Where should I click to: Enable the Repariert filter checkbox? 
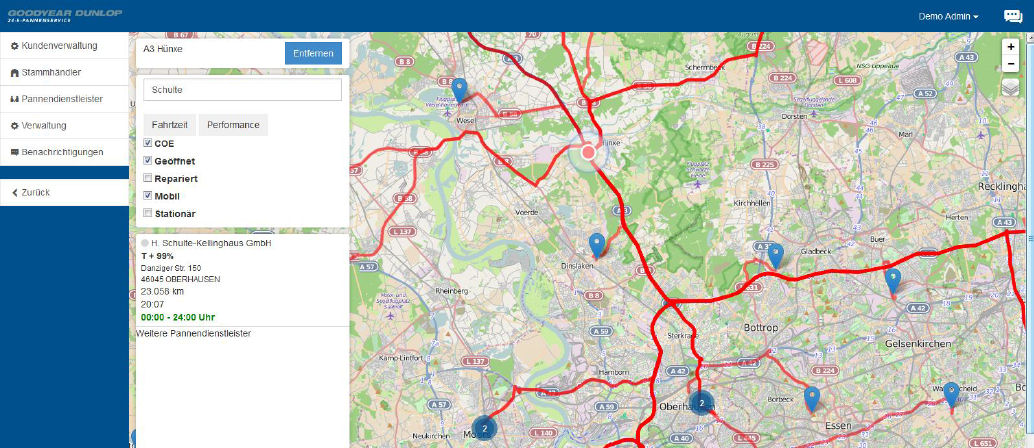(x=148, y=178)
